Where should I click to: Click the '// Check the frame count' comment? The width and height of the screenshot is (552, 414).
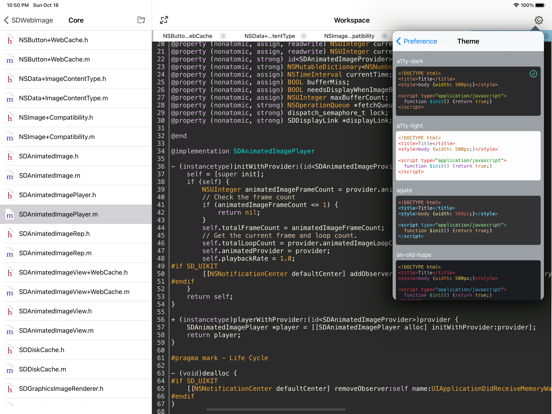tap(249, 197)
